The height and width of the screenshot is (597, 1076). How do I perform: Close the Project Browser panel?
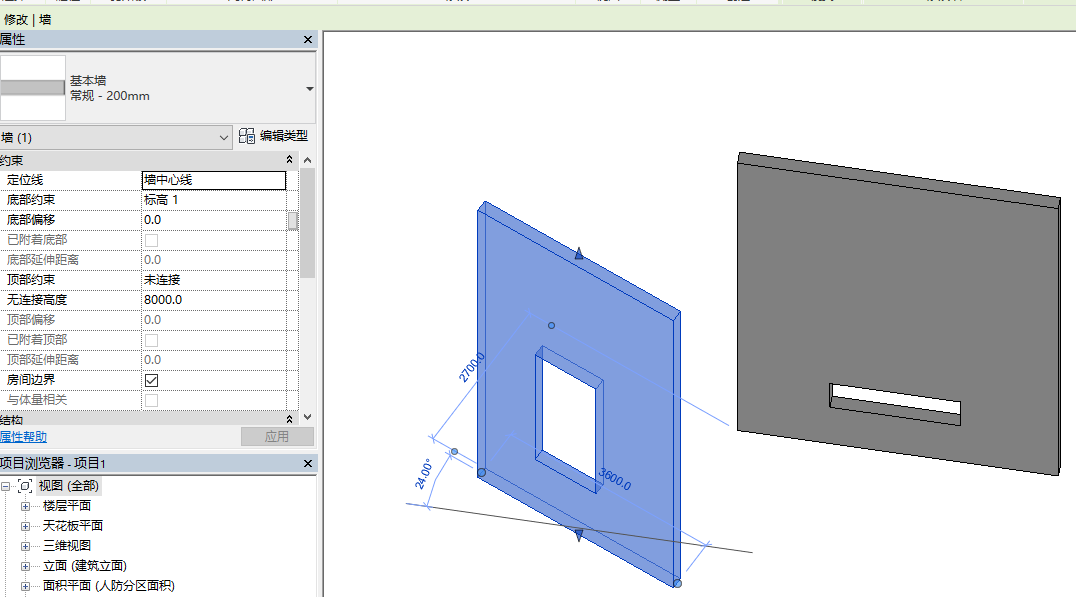(x=308, y=464)
